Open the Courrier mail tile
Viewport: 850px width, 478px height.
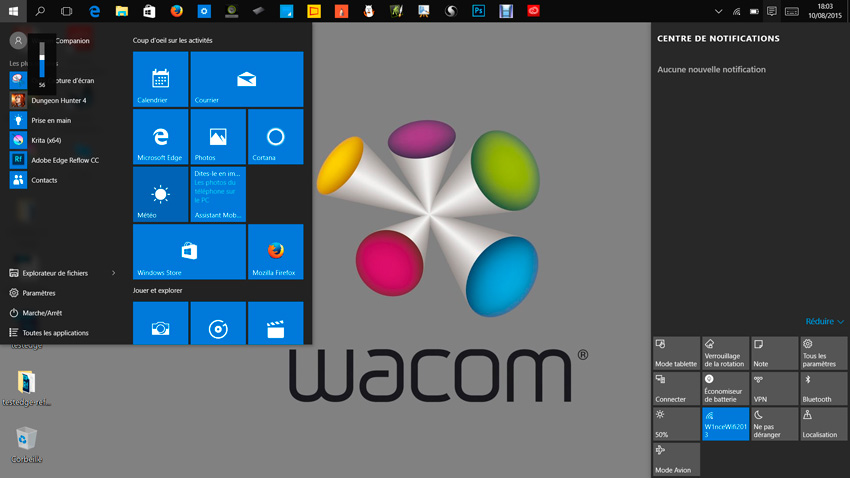(247, 79)
